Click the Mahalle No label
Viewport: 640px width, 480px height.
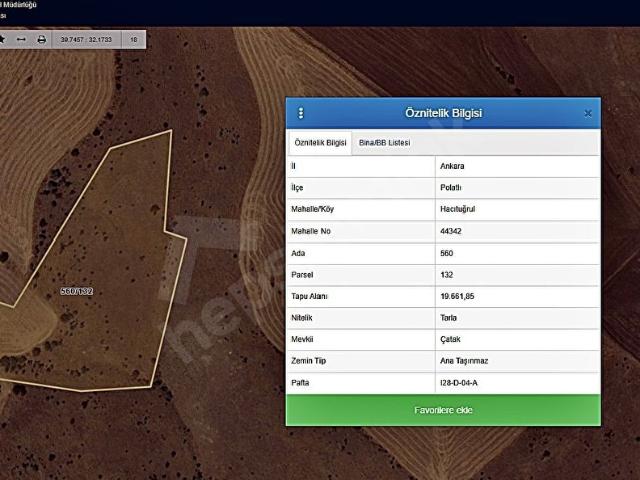[x=311, y=231]
